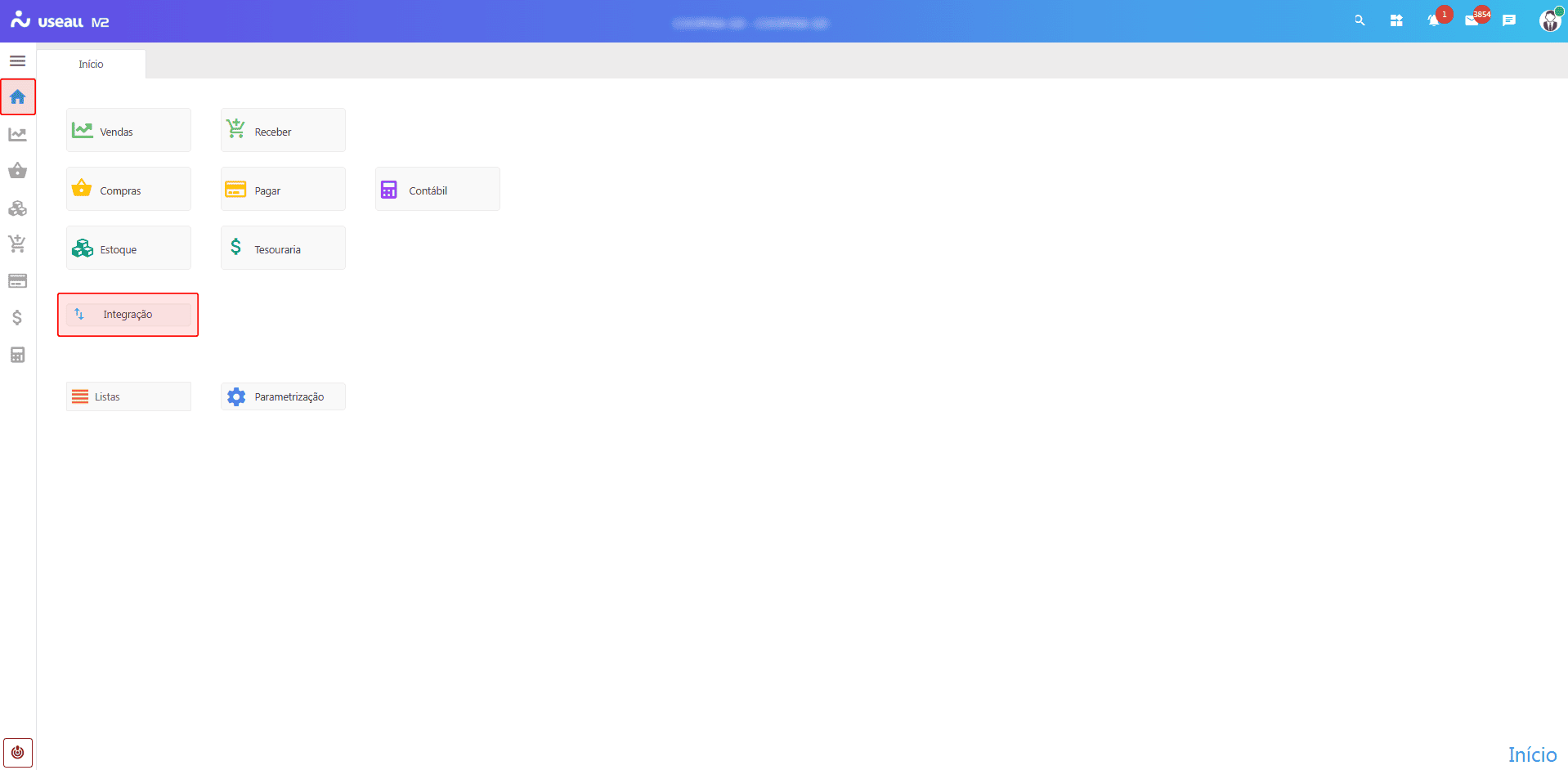This screenshot has height=770, width=1568.
Task: Open the search magnifier in header
Action: pyautogui.click(x=1360, y=20)
